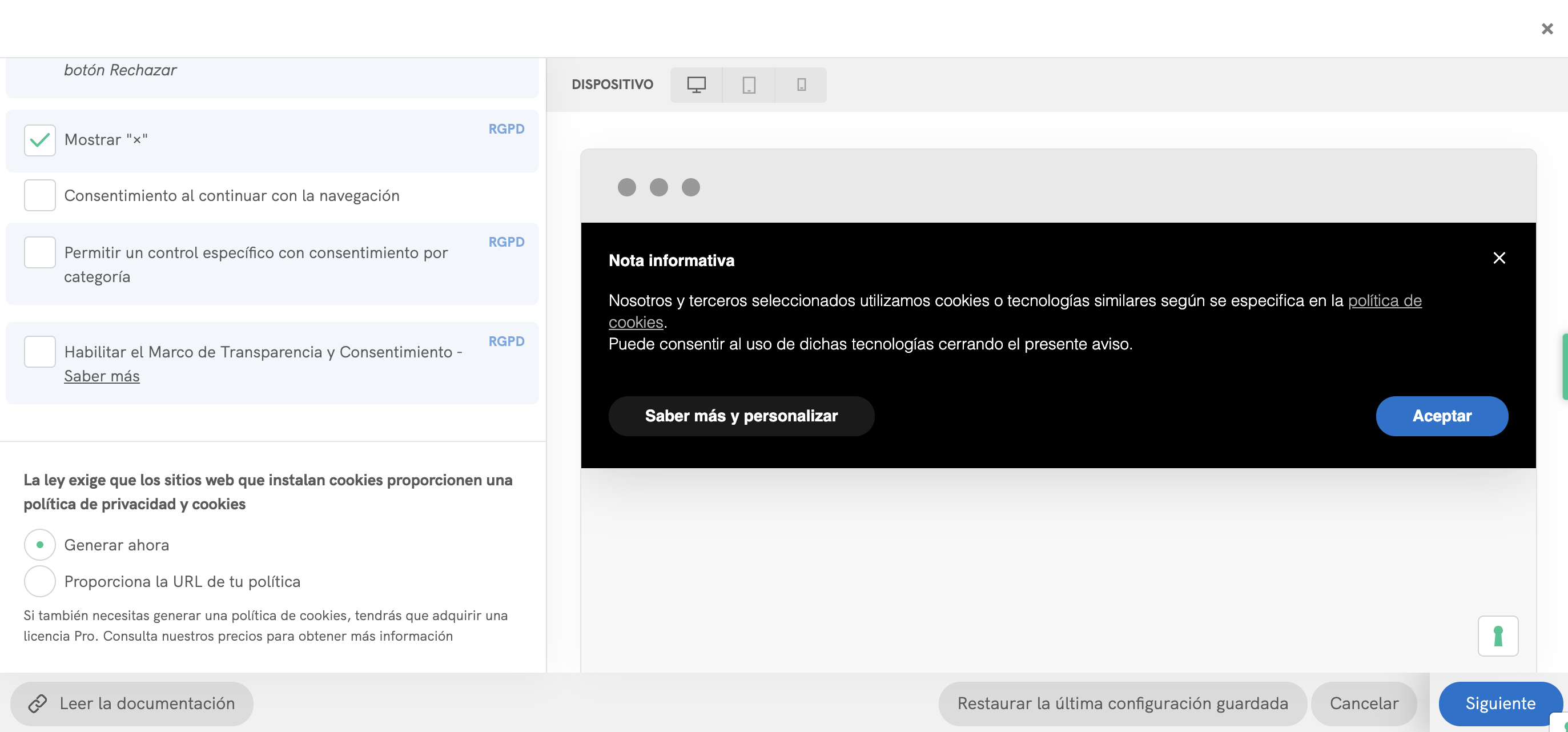
Task: Click the Siguiente button
Action: [1500, 703]
